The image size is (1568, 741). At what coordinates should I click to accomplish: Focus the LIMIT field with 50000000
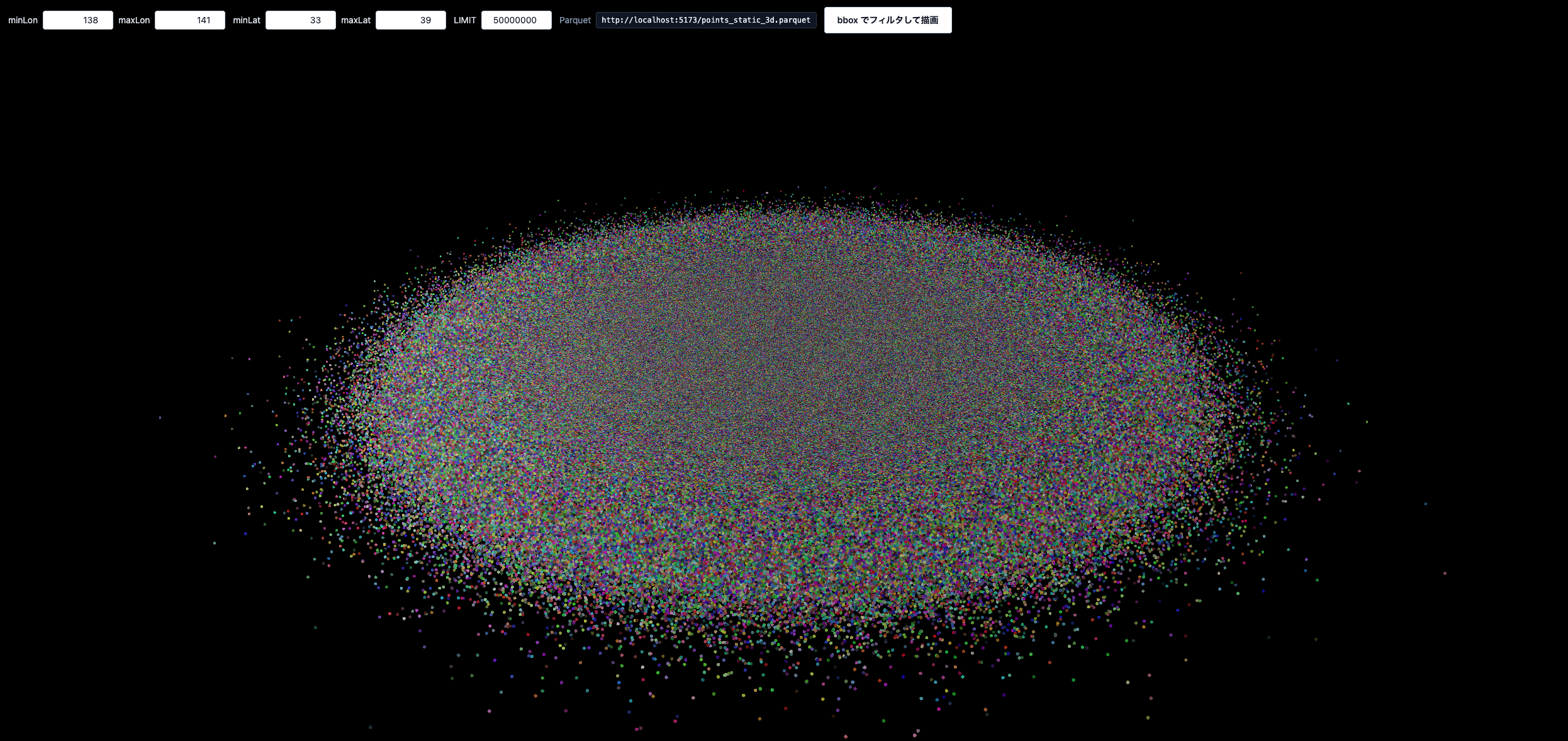point(516,20)
